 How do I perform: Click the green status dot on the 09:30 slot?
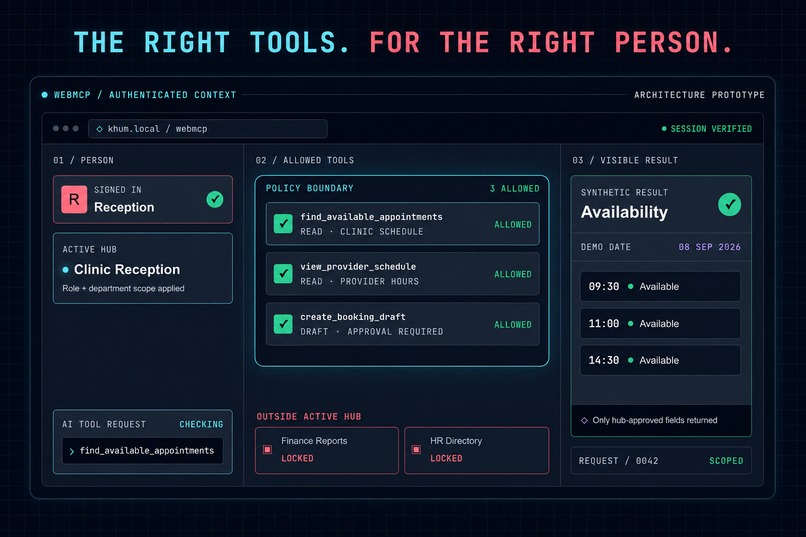pyautogui.click(x=631, y=286)
